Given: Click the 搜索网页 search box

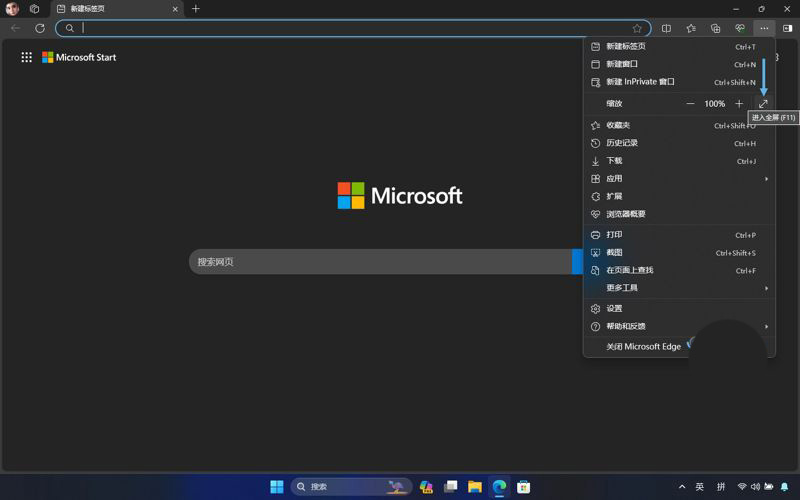Looking at the screenshot, I should (x=381, y=262).
